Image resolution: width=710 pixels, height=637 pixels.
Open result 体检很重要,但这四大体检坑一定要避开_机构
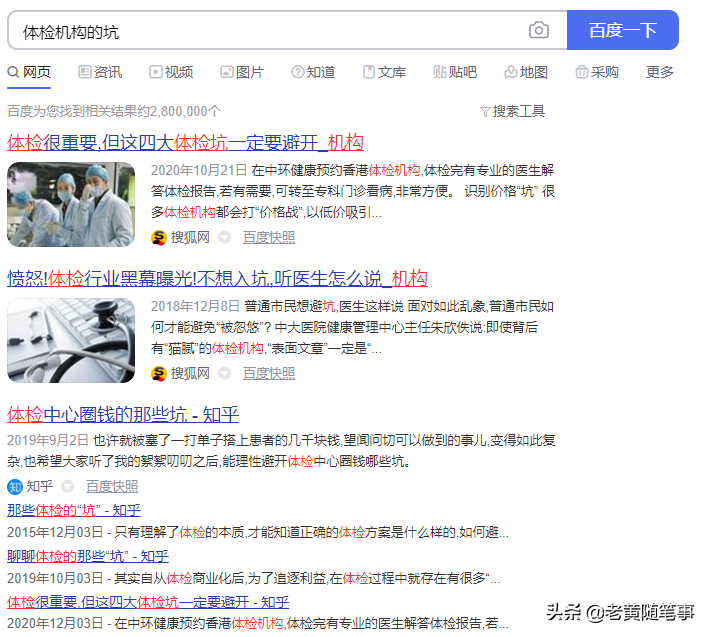click(x=185, y=143)
